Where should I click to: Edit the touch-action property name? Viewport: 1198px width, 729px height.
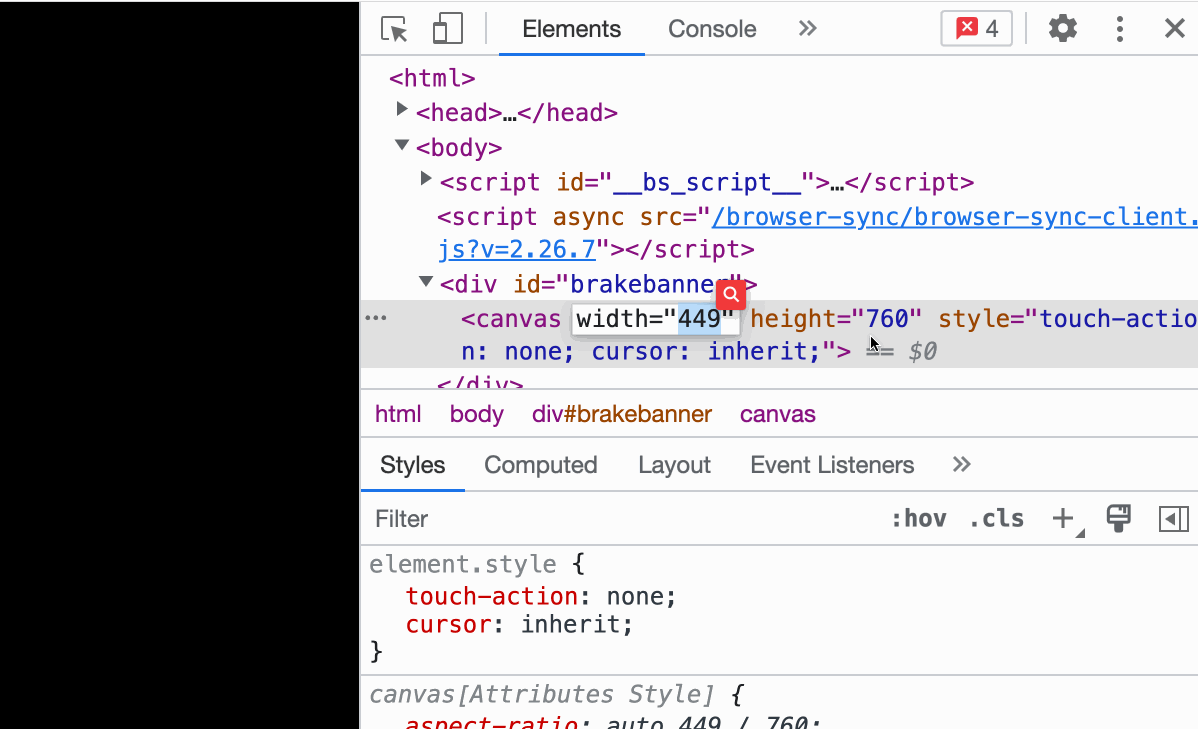click(x=491, y=596)
